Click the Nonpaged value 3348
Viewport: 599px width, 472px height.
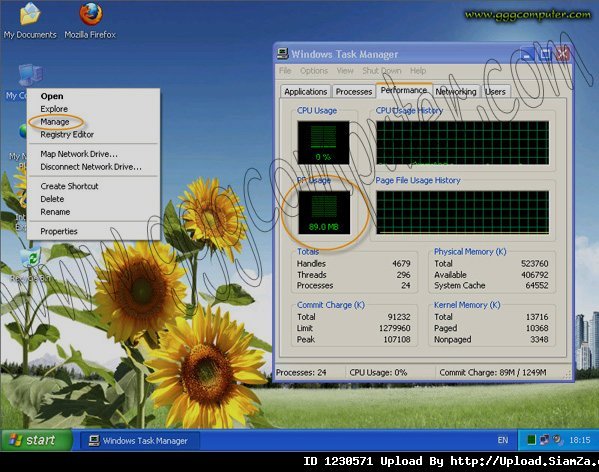click(539, 339)
